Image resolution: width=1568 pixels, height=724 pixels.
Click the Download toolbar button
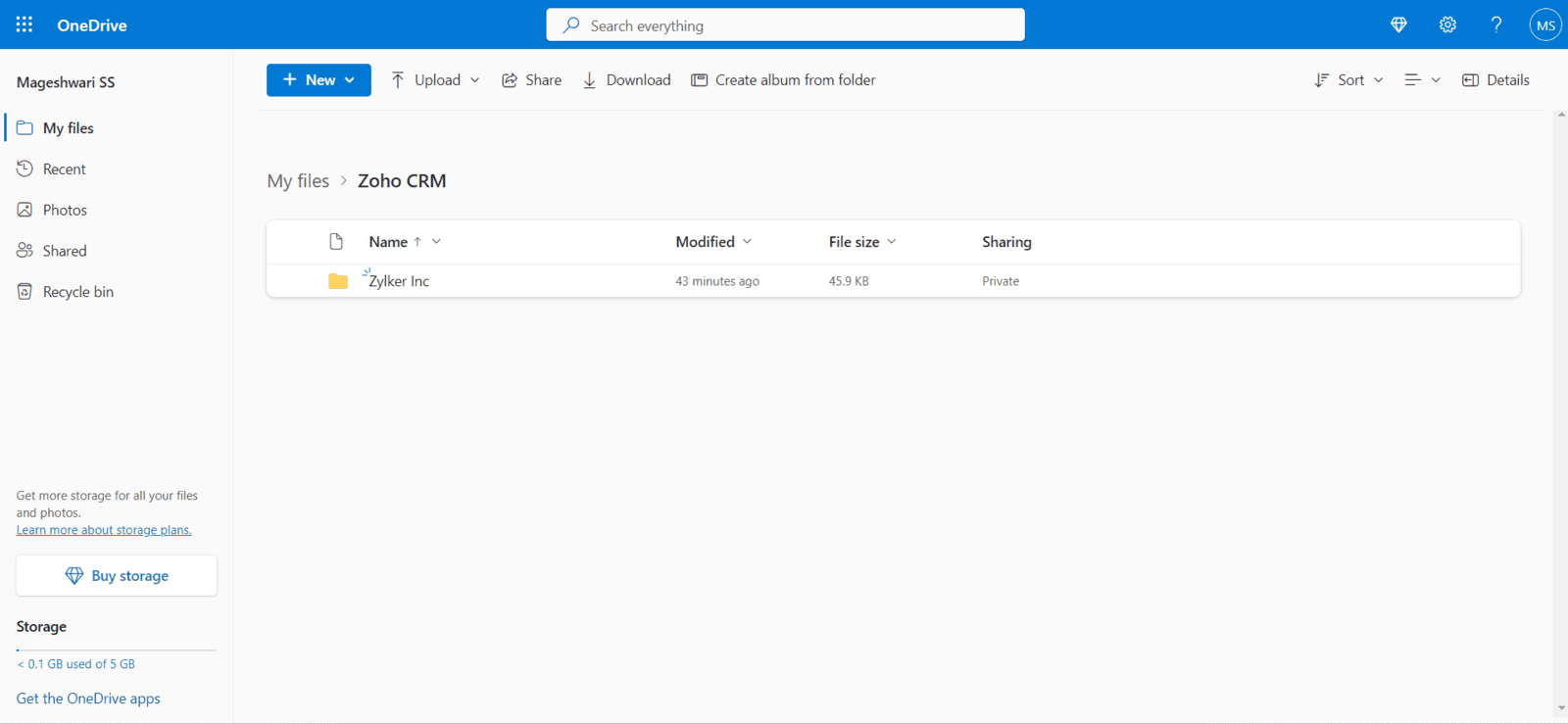(627, 80)
